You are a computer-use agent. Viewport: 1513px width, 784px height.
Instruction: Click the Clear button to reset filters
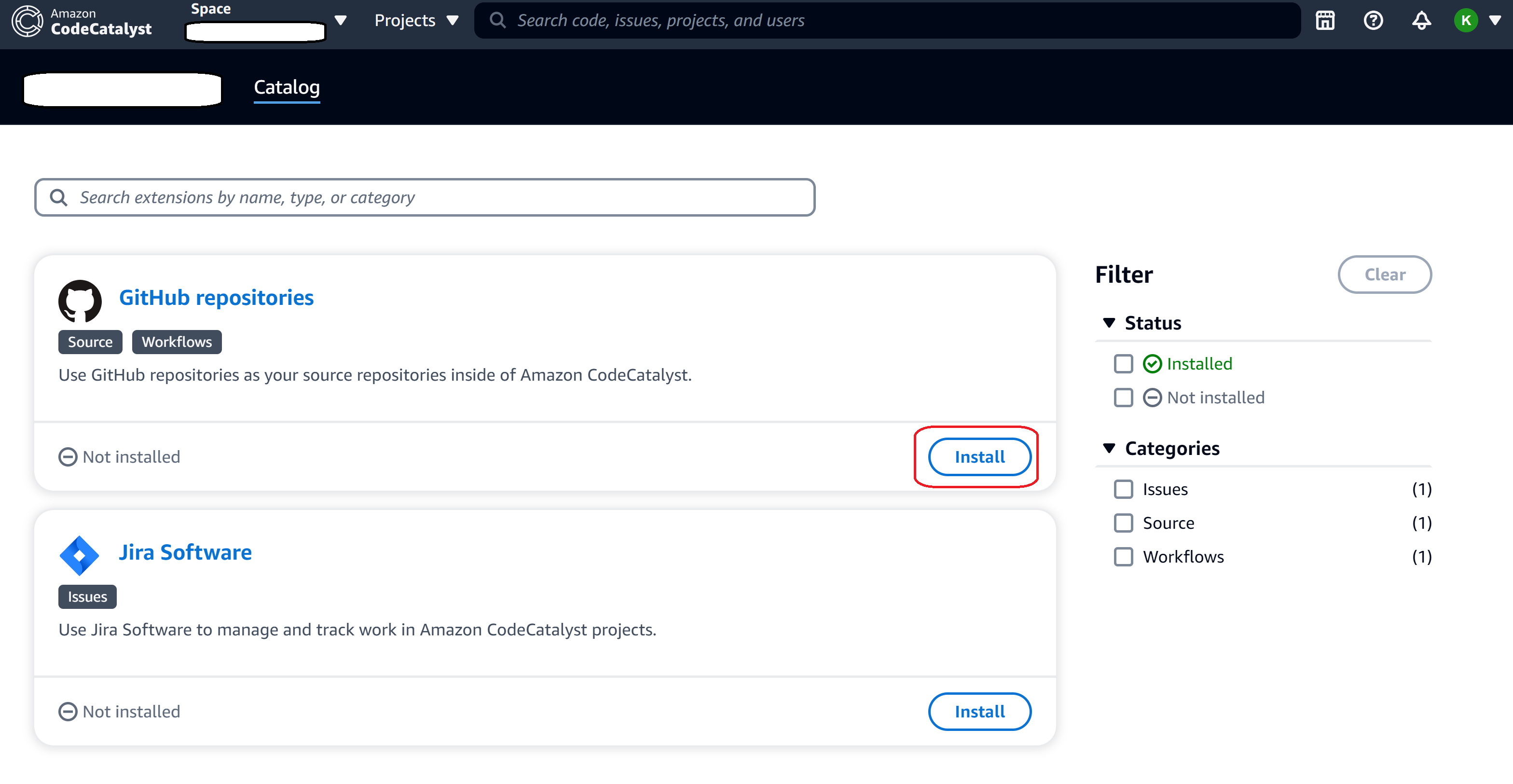(x=1385, y=274)
